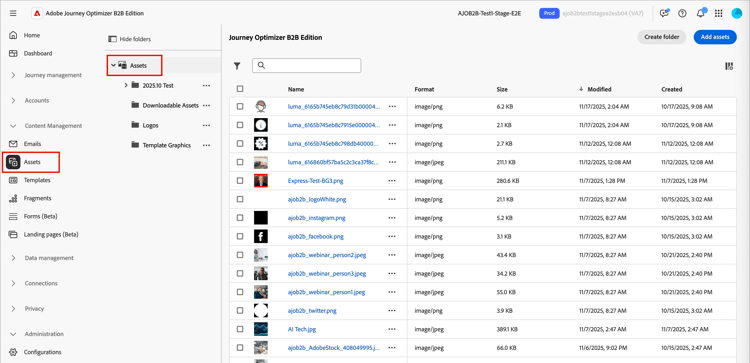Click the asset search input field

point(307,66)
